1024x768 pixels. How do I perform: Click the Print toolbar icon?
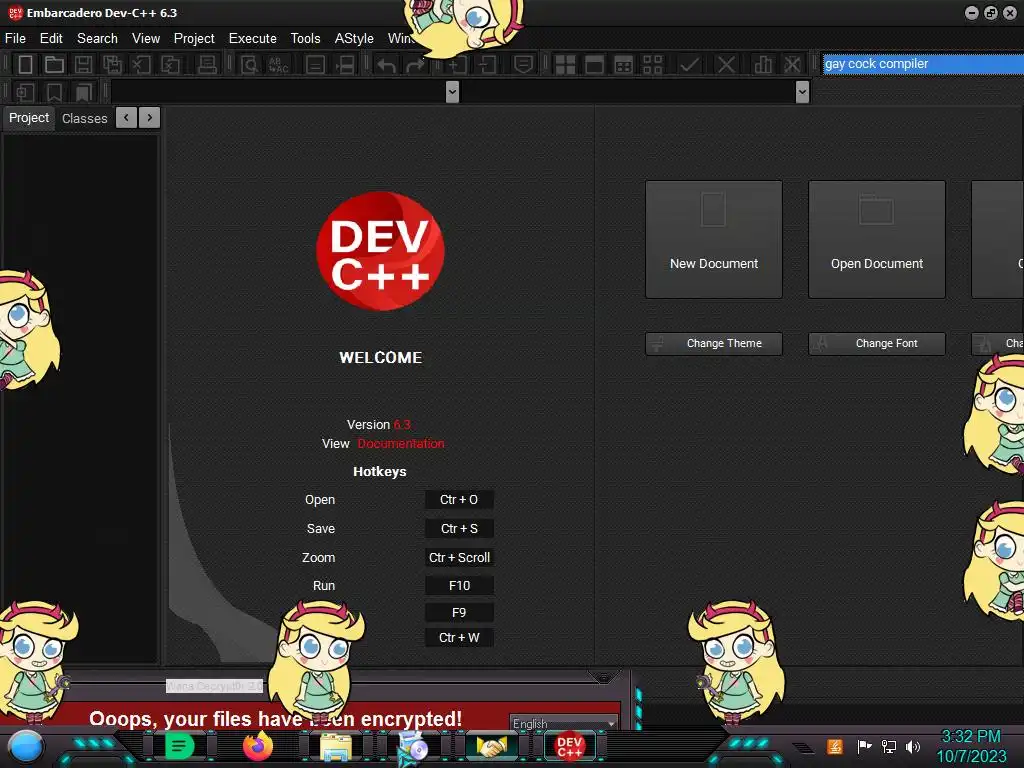tap(207, 64)
